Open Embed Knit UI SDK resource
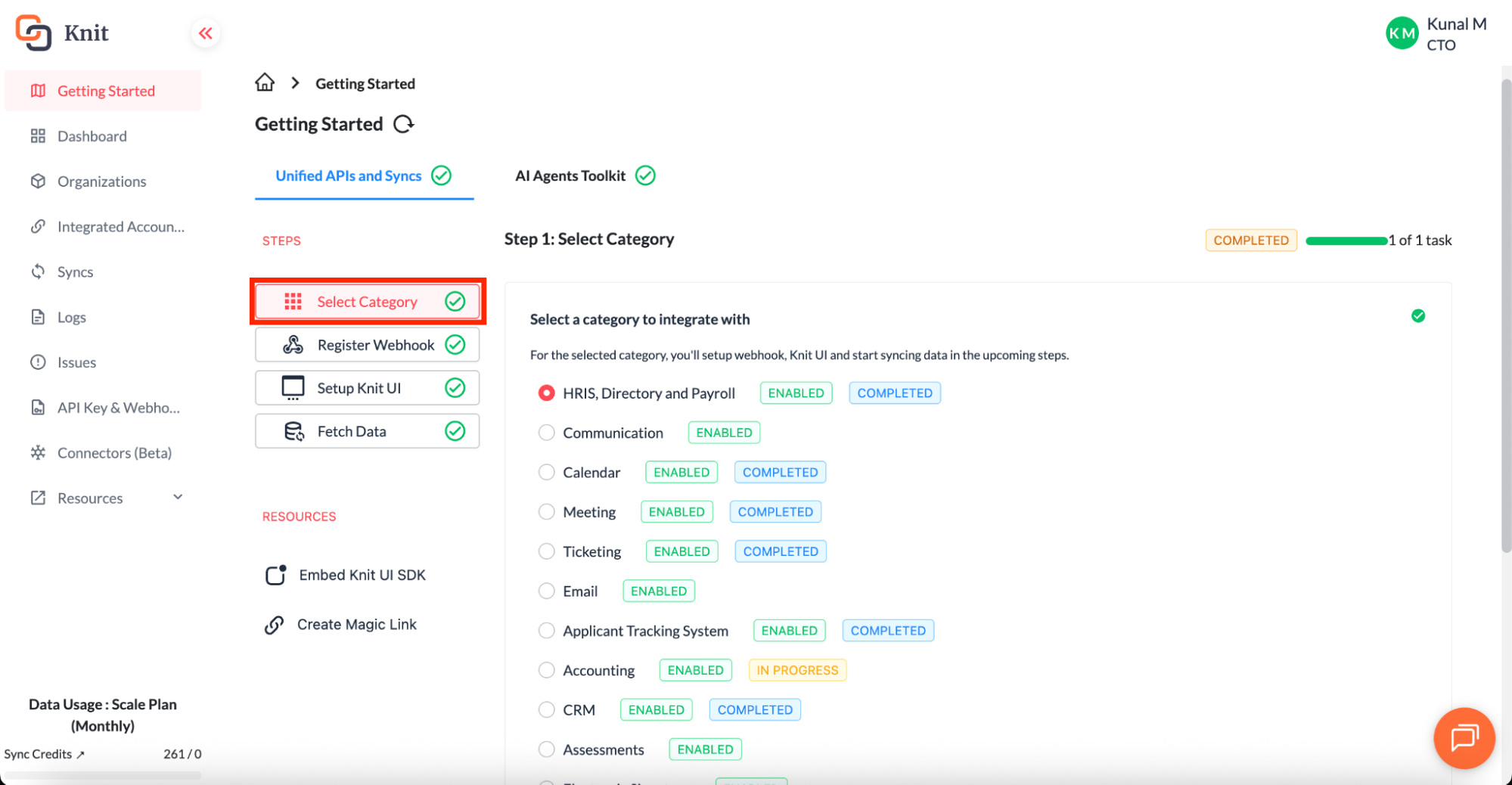Viewport: 1512px width, 785px height. 346,575
